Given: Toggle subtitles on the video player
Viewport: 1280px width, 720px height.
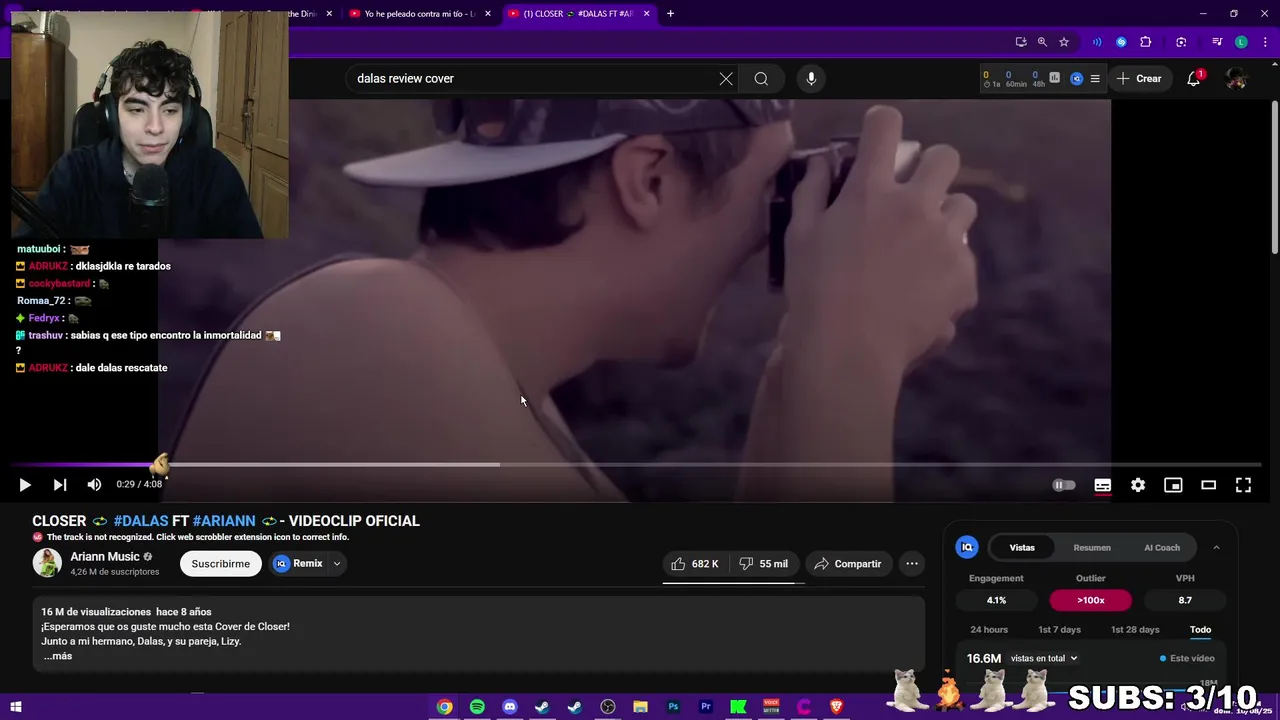Looking at the screenshot, I should 1102,485.
